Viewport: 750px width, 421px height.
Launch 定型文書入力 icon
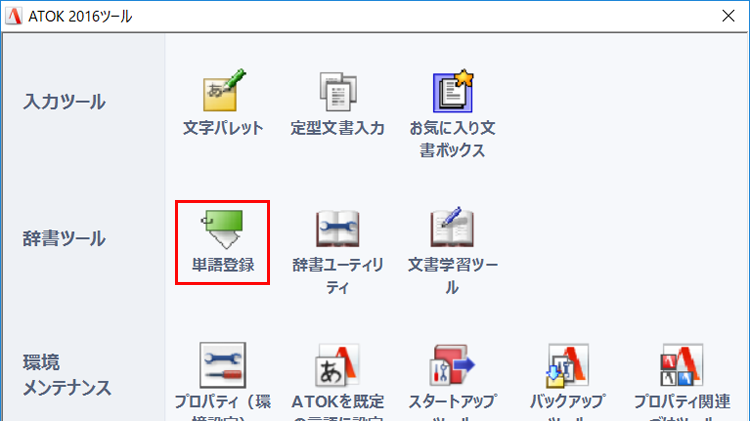(x=338, y=91)
